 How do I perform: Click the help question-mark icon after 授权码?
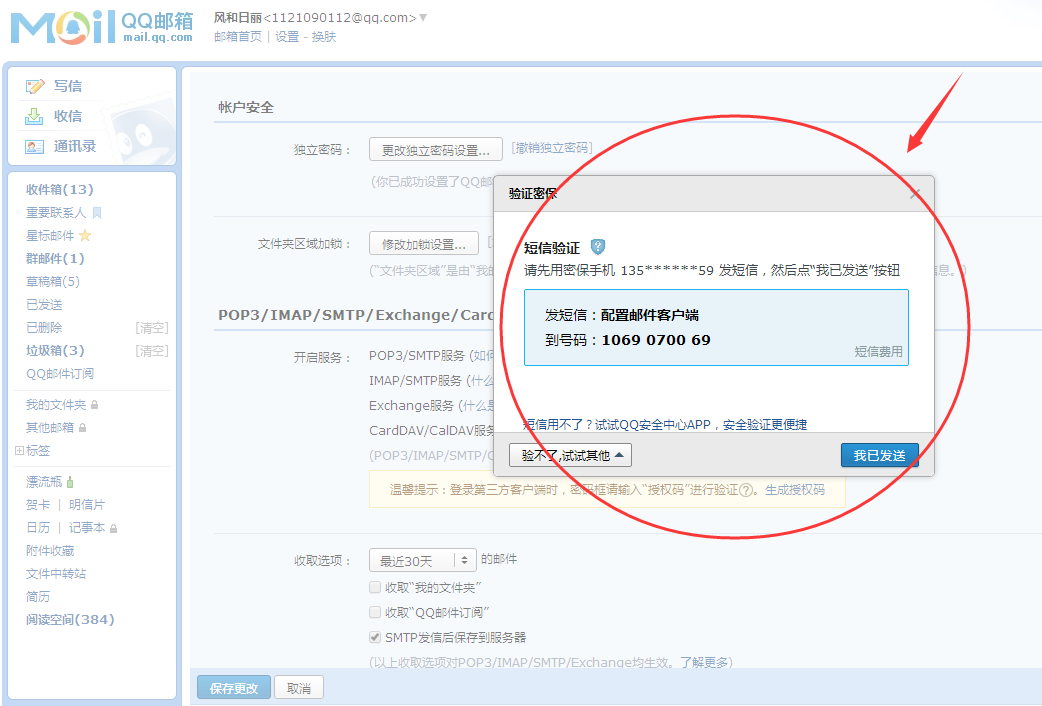tap(746, 490)
